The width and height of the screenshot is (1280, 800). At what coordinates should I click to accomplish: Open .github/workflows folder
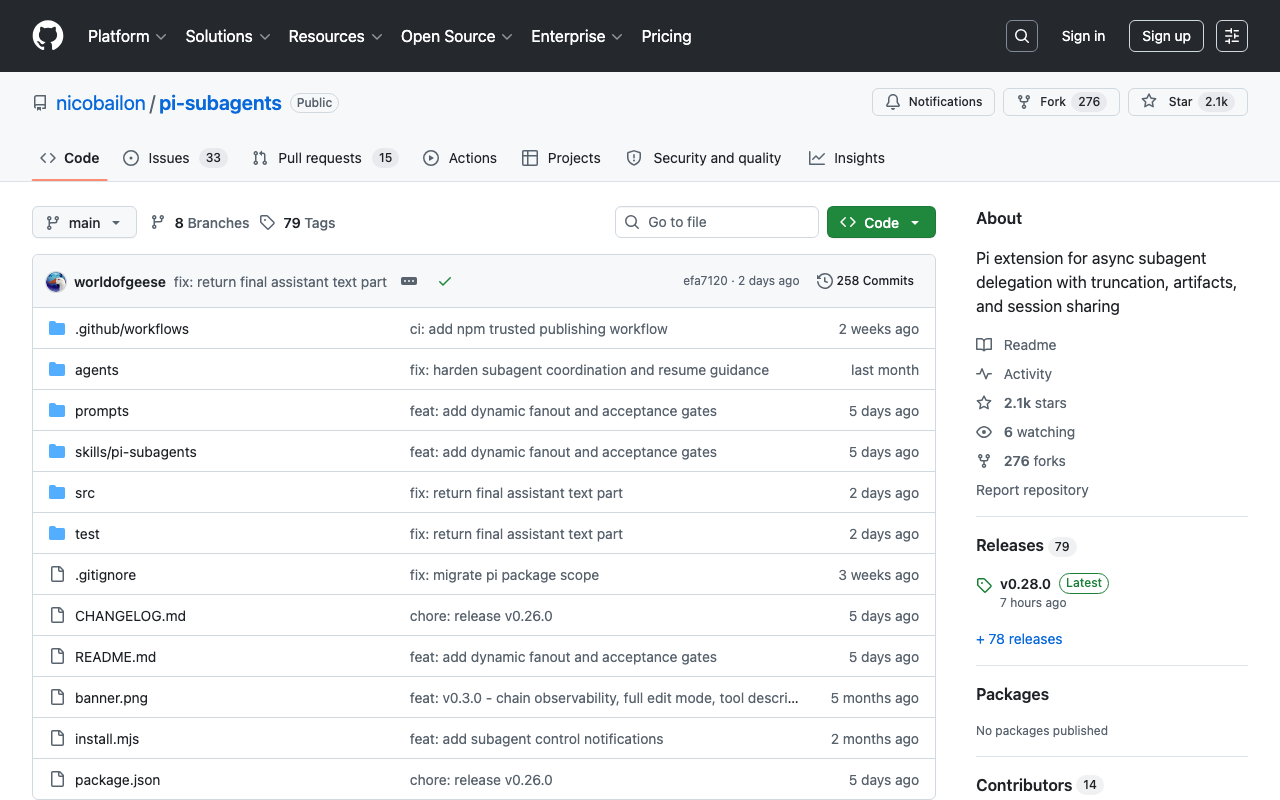pos(132,329)
